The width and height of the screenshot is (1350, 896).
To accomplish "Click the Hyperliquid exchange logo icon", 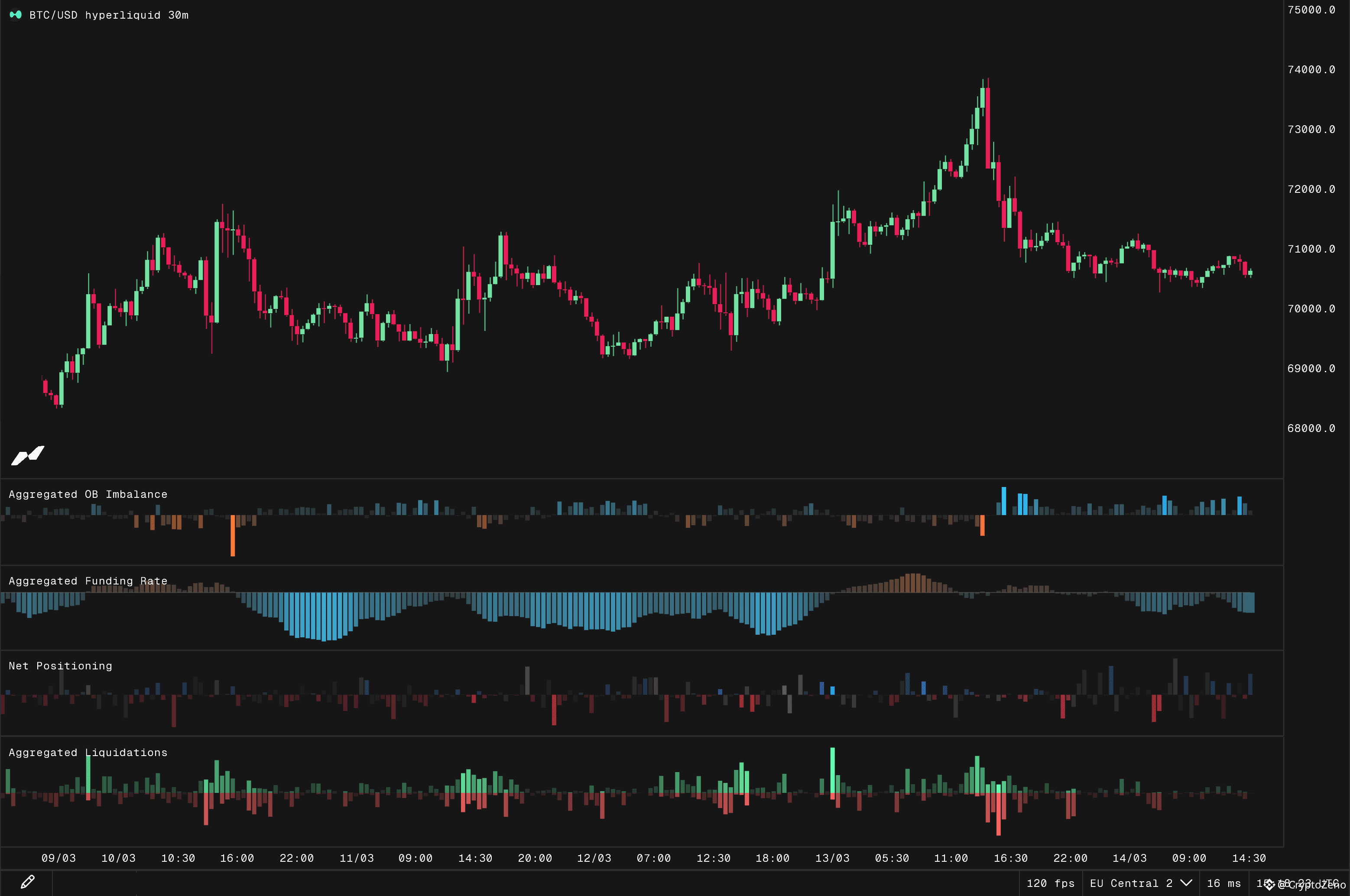I will click(x=16, y=15).
